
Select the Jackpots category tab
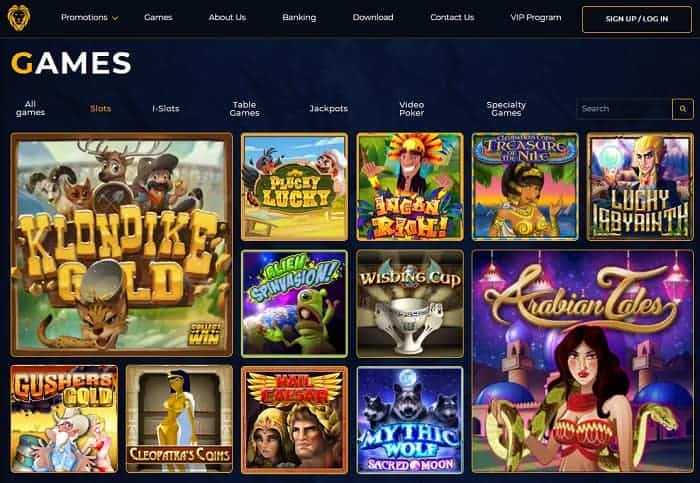coord(328,108)
